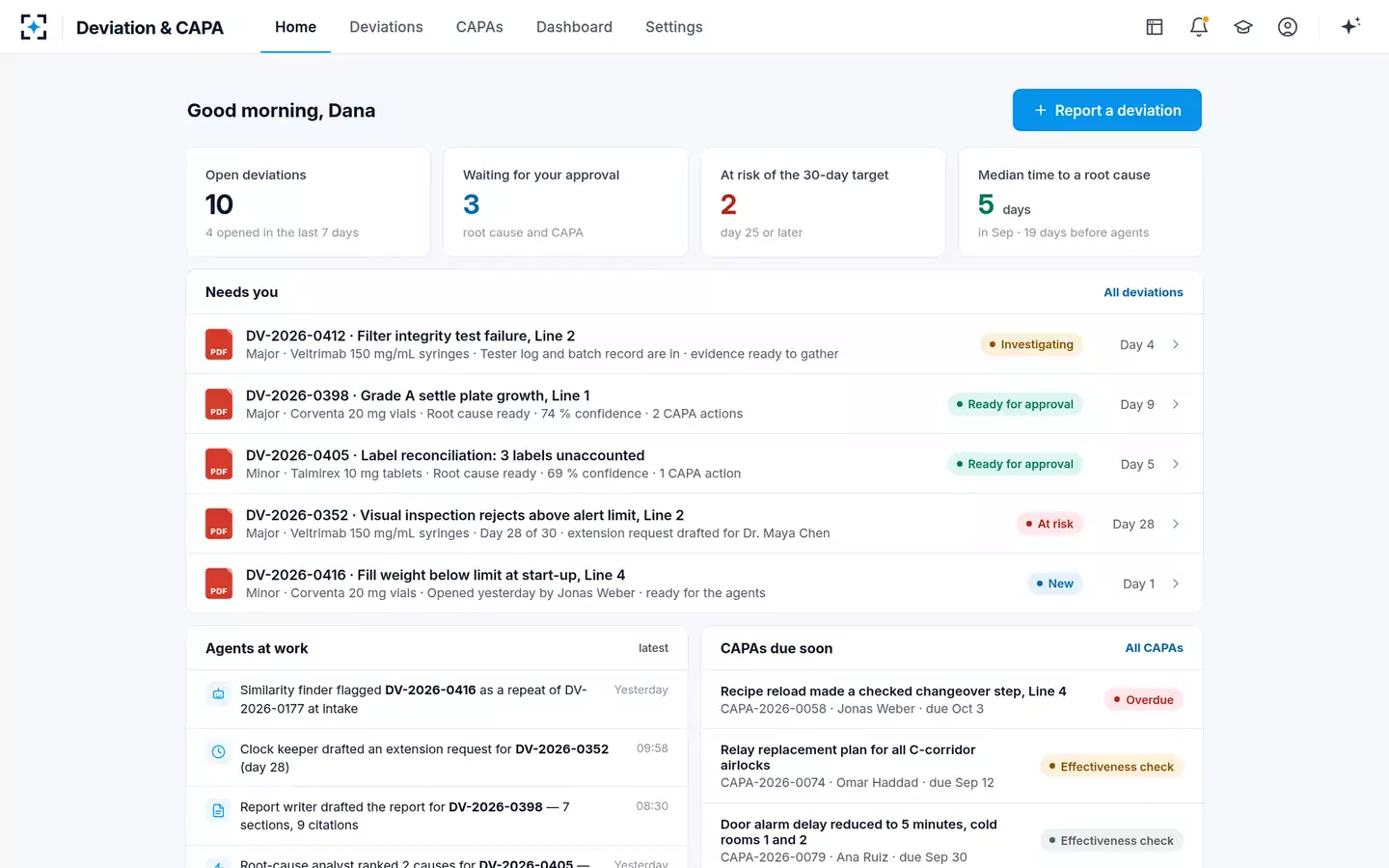Expand DV-2026-0405 row chevron
1389x868 pixels.
pyautogui.click(x=1176, y=464)
